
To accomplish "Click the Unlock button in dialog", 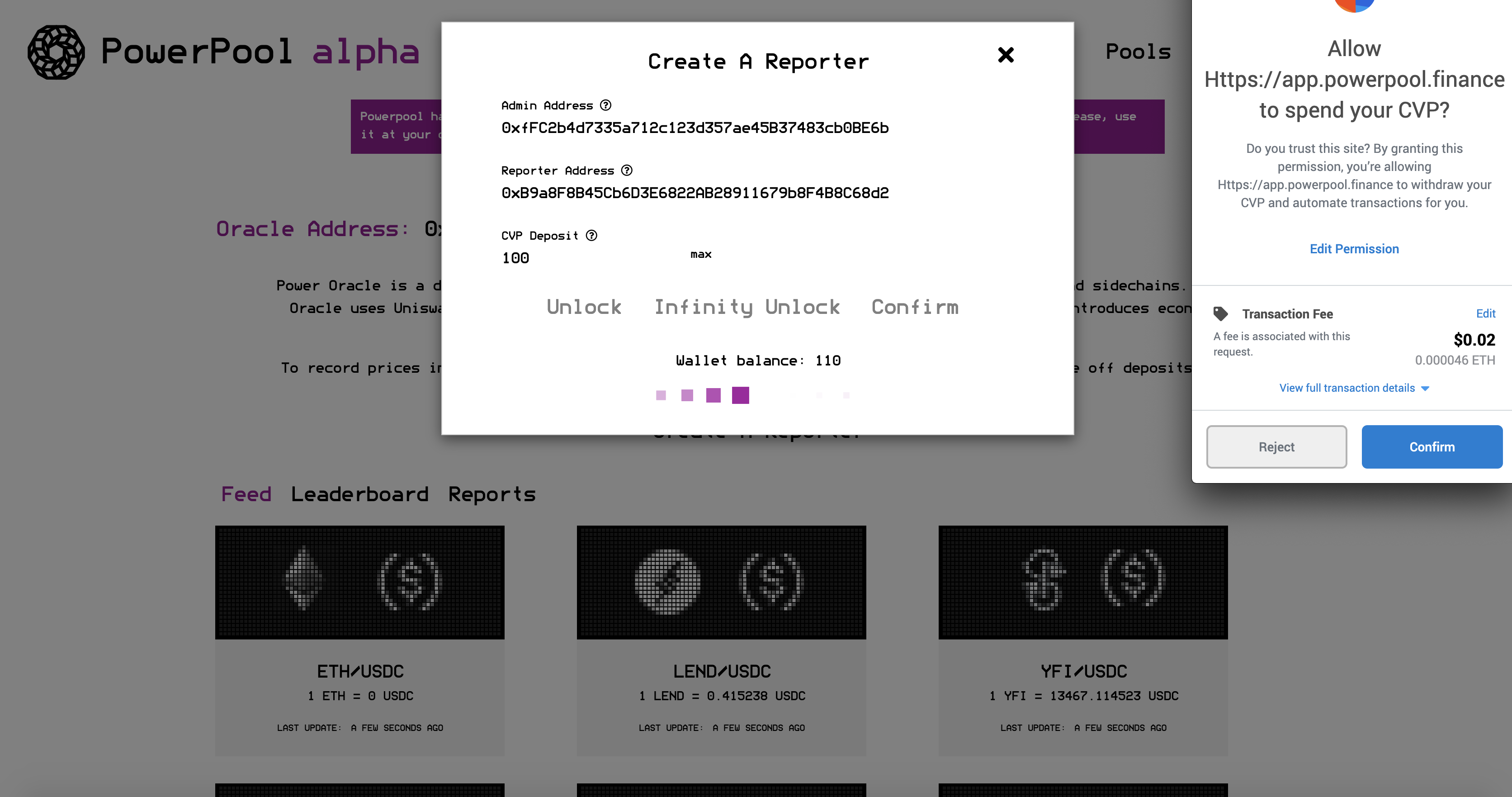I will [x=584, y=307].
